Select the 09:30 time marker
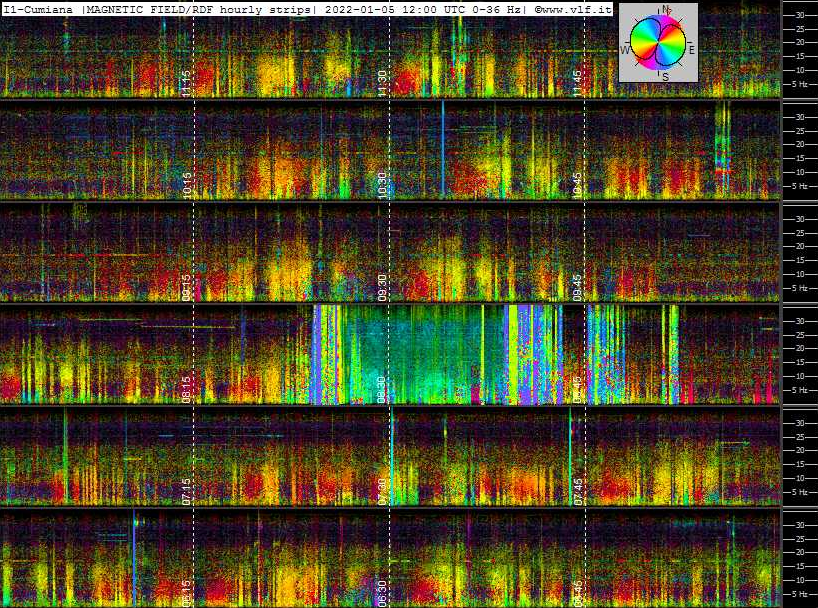 coord(382,288)
